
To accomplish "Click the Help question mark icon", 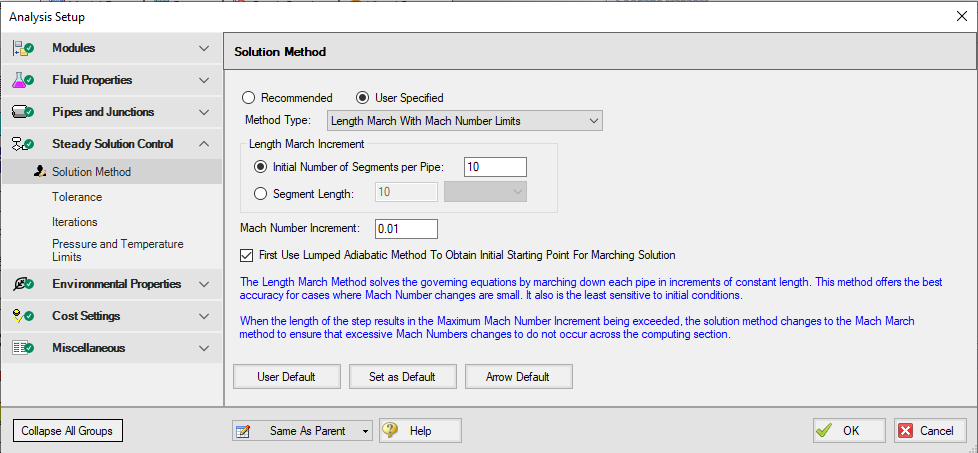I will click(x=391, y=431).
